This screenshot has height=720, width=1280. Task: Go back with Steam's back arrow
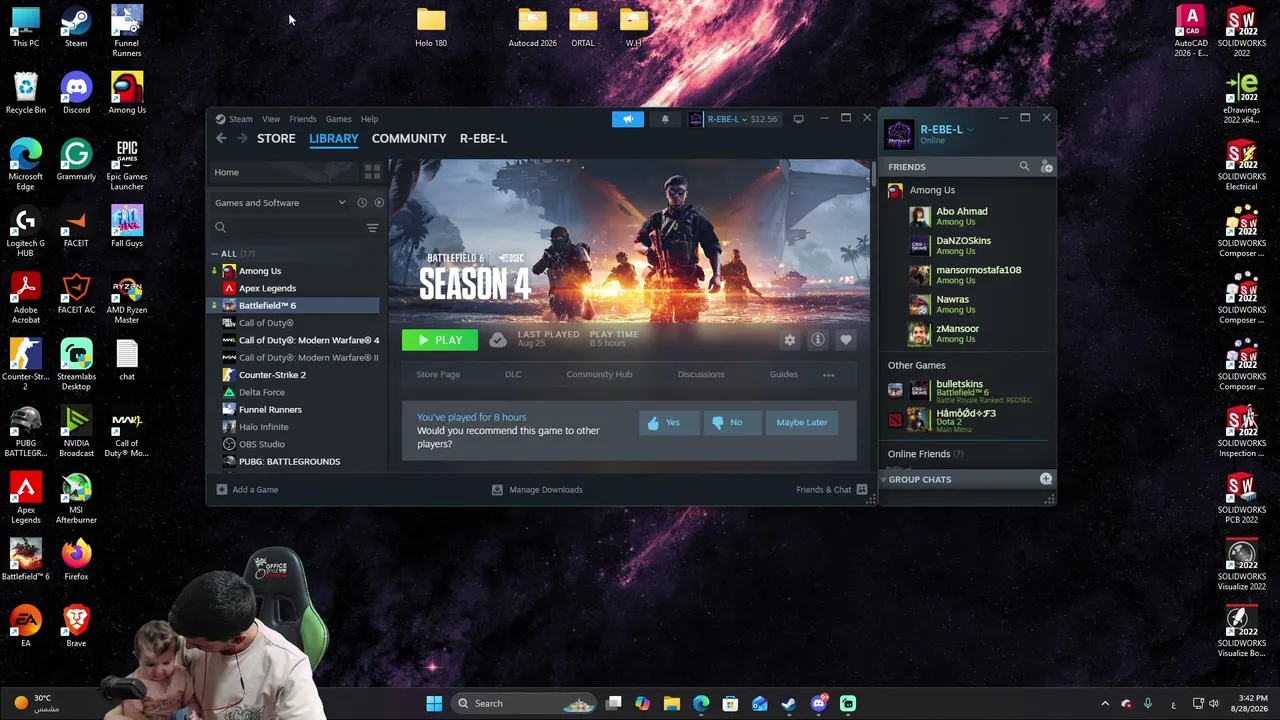221,138
